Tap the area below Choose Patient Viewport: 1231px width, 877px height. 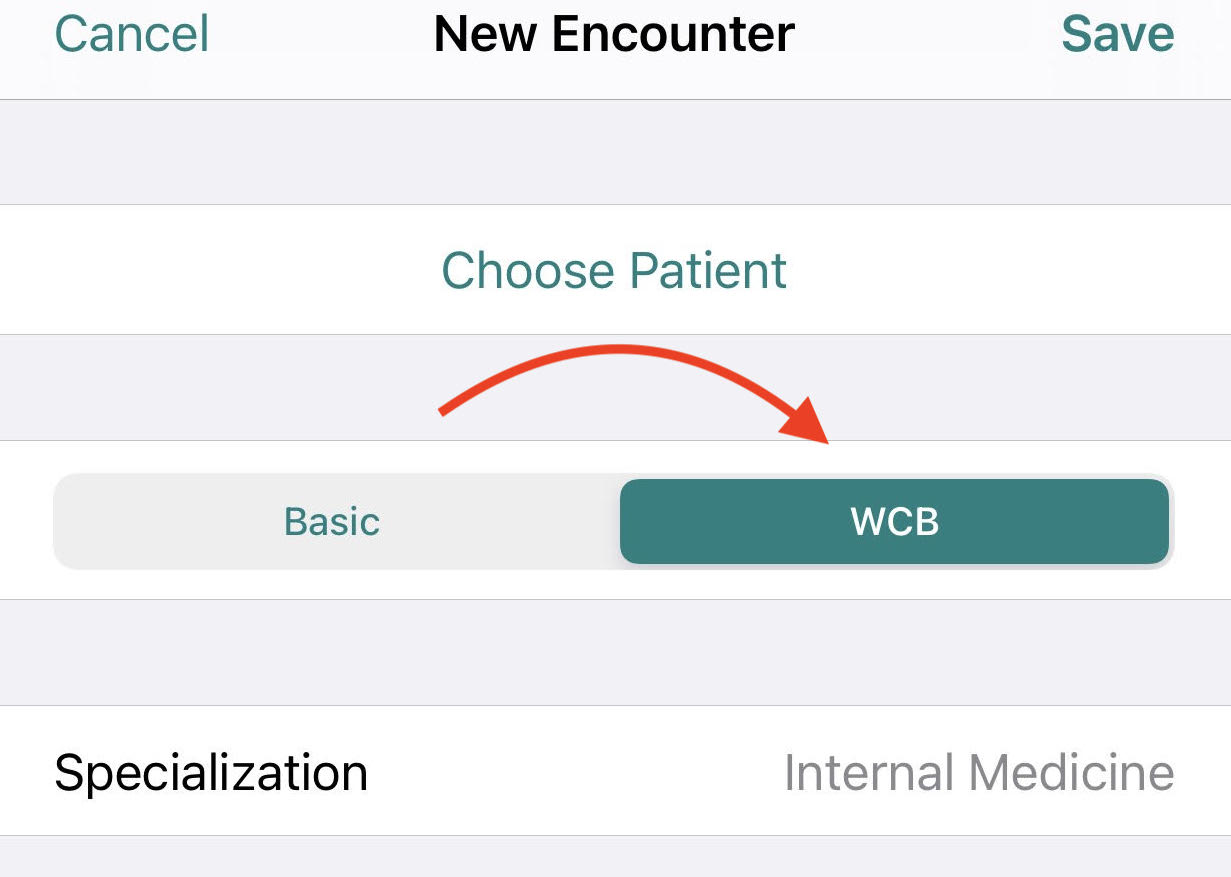(613, 387)
